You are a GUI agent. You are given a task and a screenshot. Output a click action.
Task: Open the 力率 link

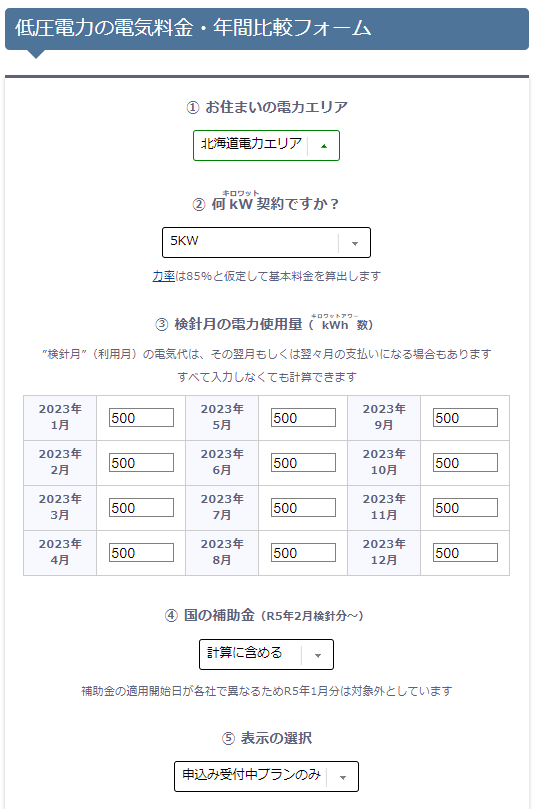click(x=164, y=276)
